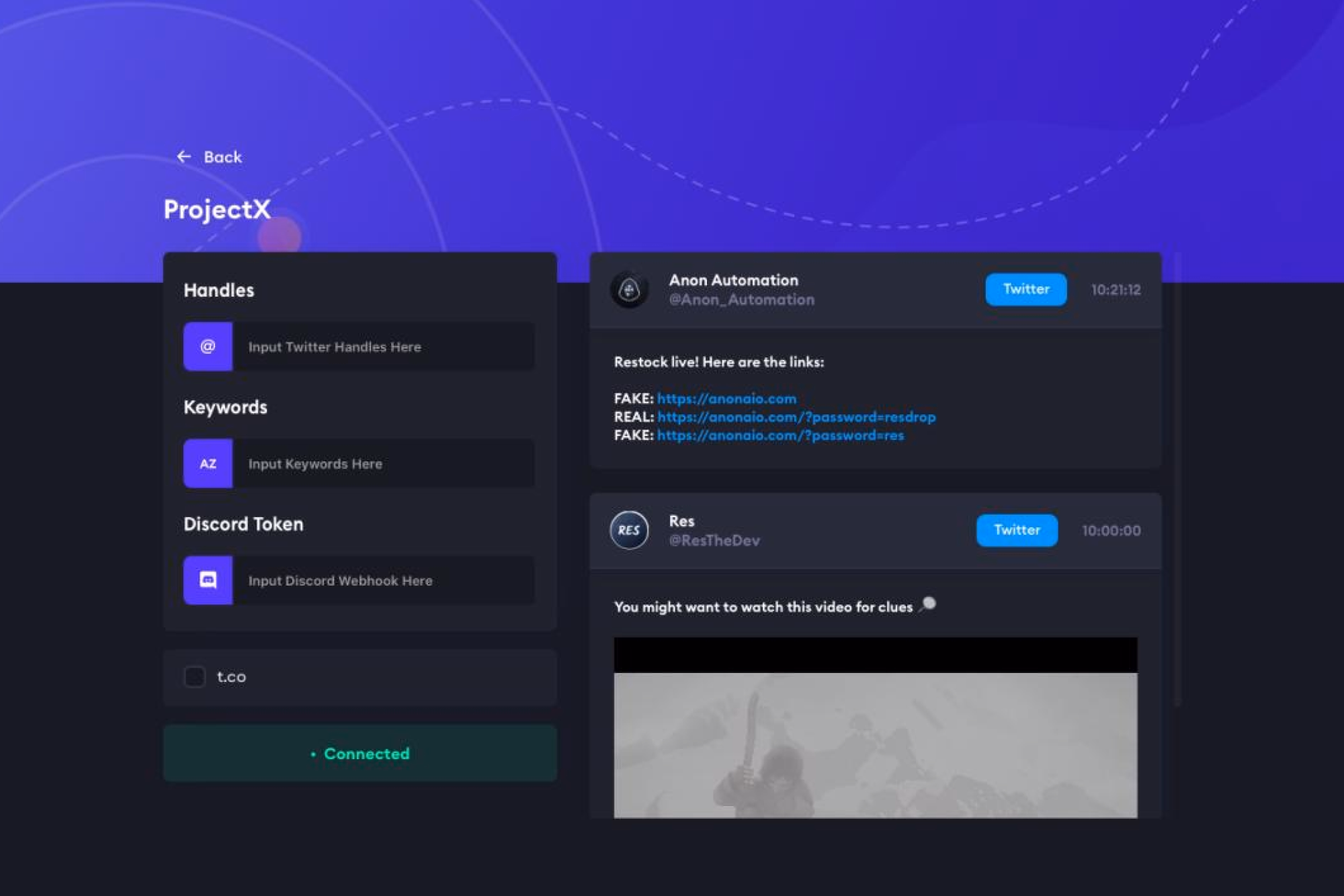Click the AZ keywords icon
1344x896 pixels.
click(208, 463)
